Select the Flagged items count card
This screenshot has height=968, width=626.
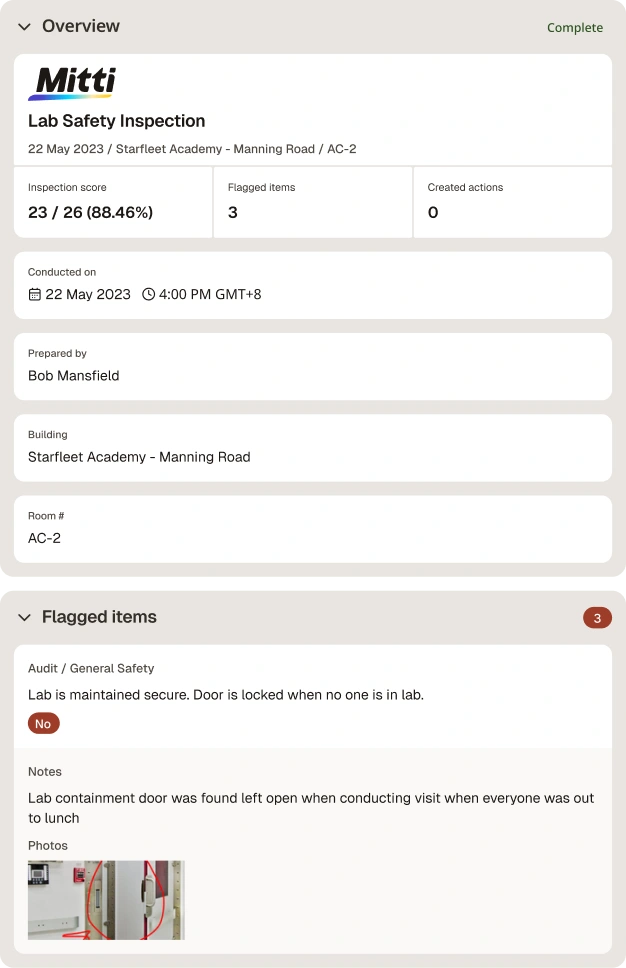313,202
